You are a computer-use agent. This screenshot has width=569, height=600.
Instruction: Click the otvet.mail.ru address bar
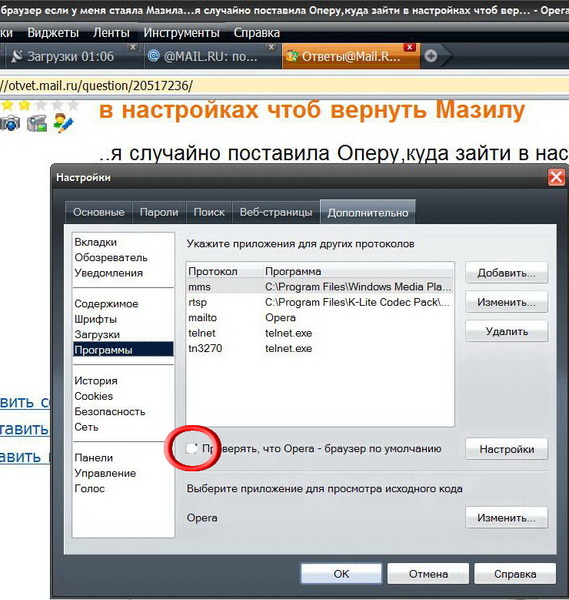point(284,85)
